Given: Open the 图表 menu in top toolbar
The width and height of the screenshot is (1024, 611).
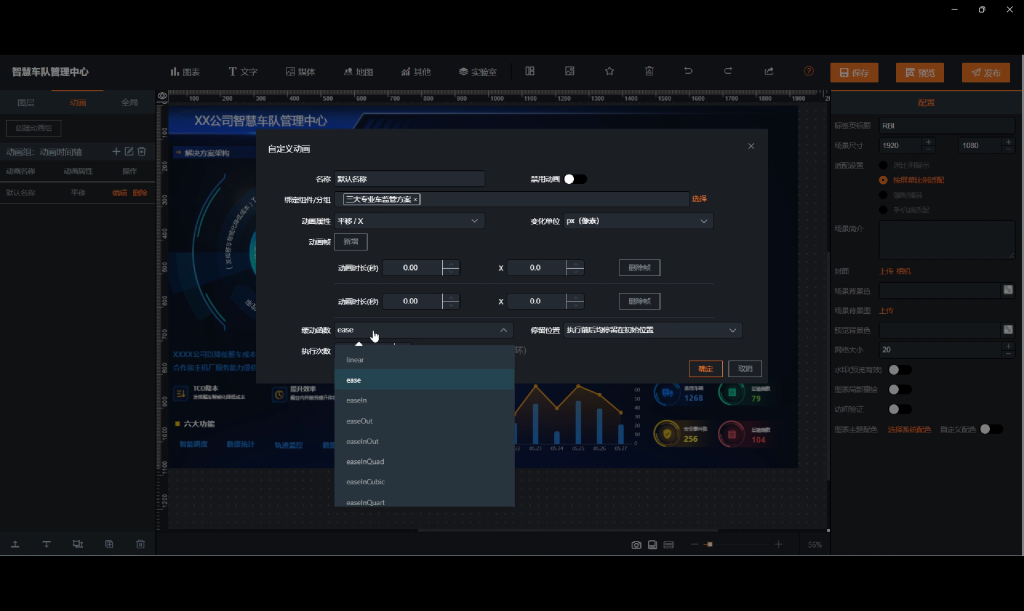Looking at the screenshot, I should coord(185,72).
